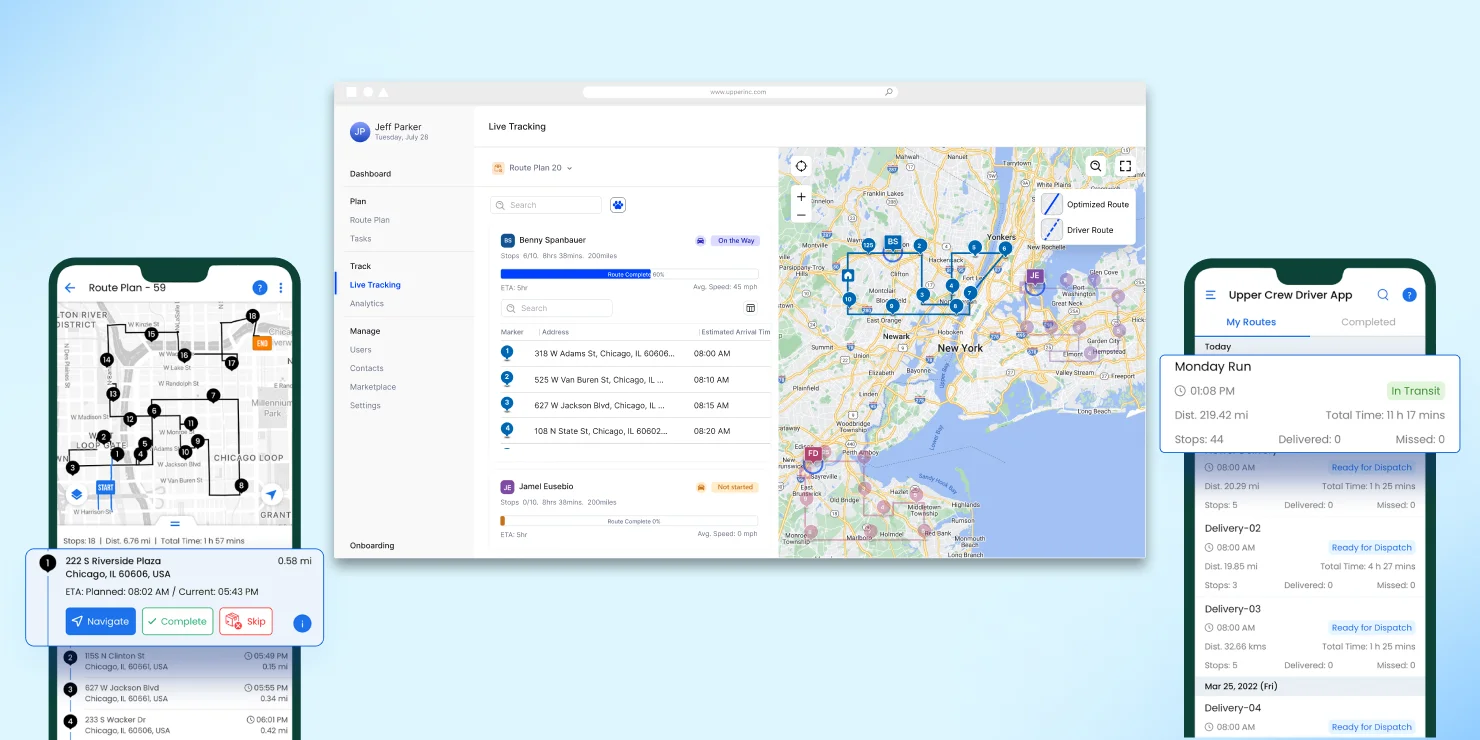This screenshot has width=1480, height=740.
Task: Open Analytics in the sidebar
Action: (x=367, y=304)
